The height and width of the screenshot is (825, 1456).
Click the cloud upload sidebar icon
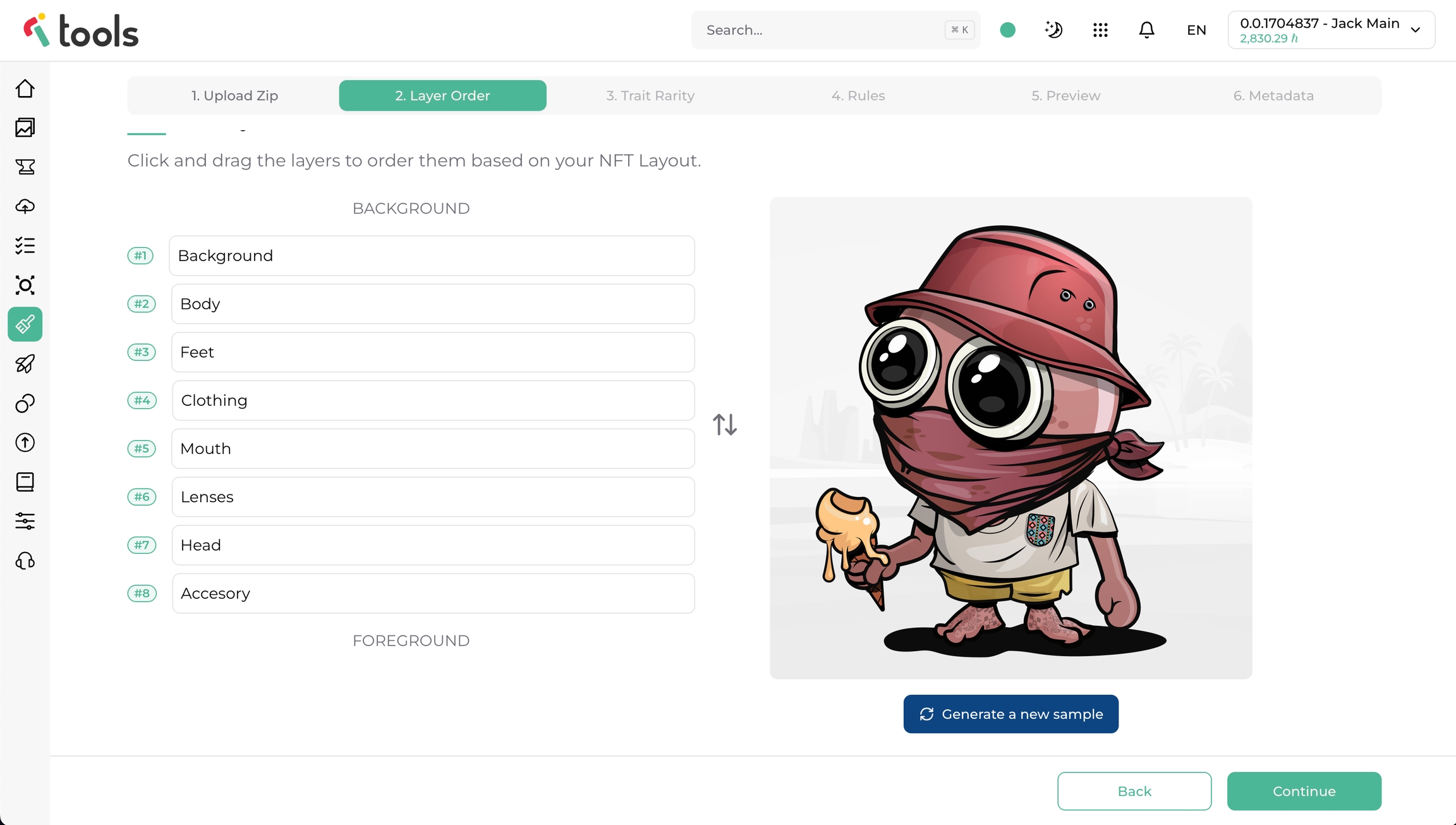click(x=25, y=206)
